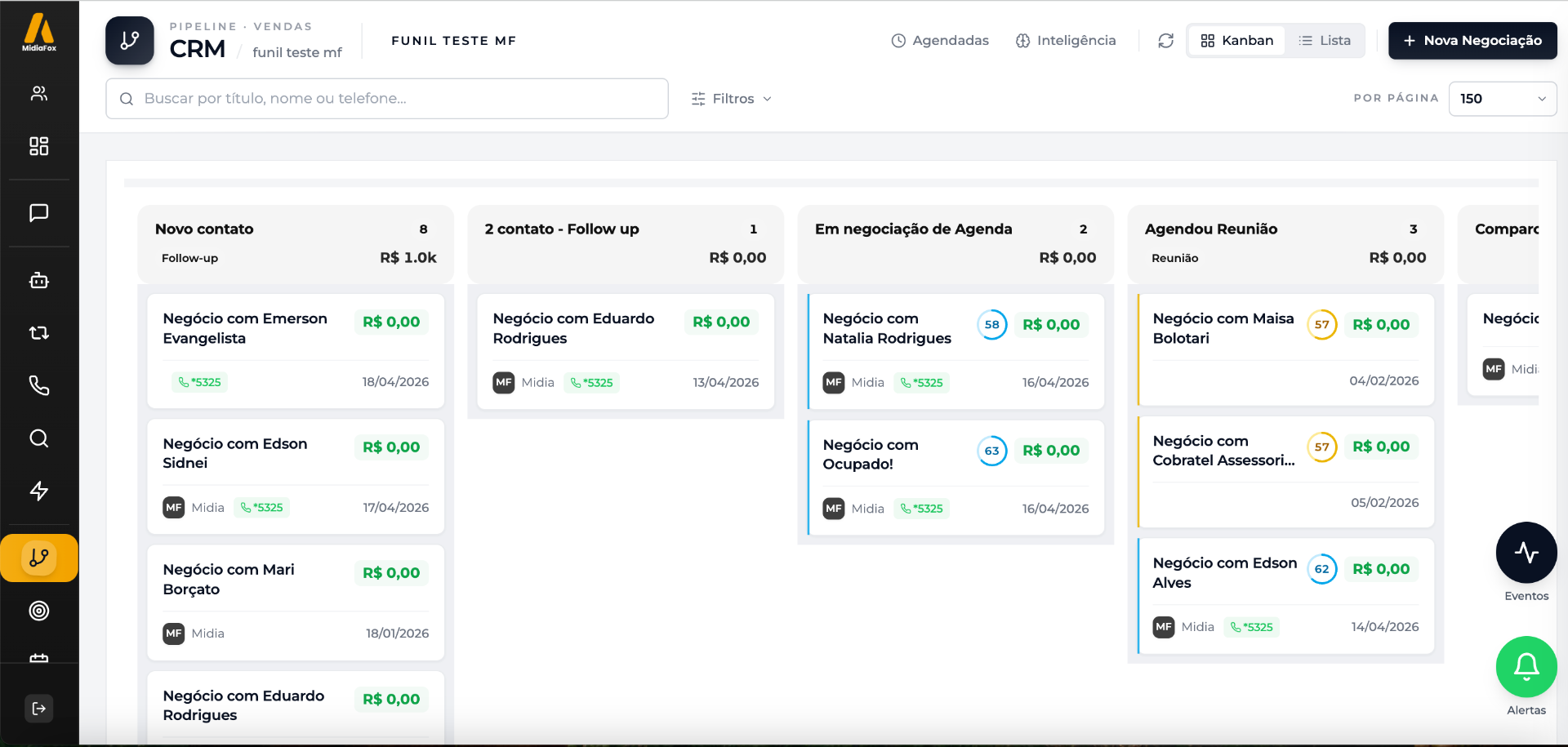Click score badge 57 on Maisa Bolotari card
Screen dimensions: 1568x747
coord(1322,325)
